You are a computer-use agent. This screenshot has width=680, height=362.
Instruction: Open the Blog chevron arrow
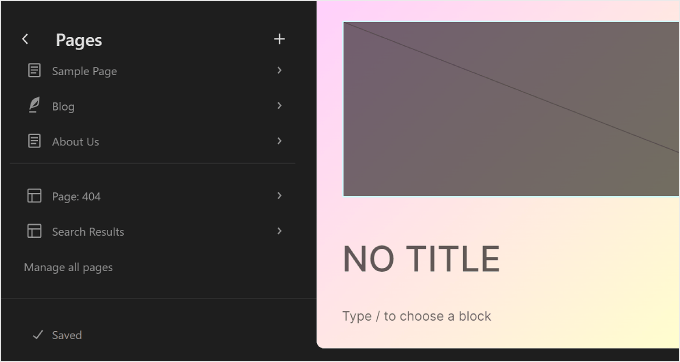(280, 106)
